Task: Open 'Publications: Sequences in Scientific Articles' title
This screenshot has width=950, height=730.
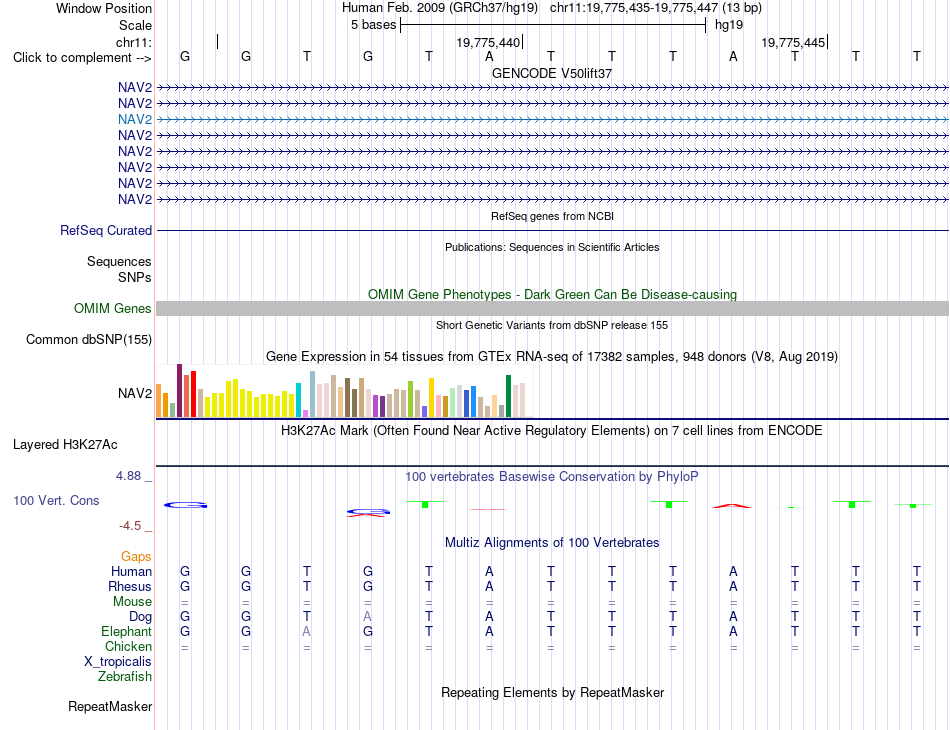Action: click(552, 247)
